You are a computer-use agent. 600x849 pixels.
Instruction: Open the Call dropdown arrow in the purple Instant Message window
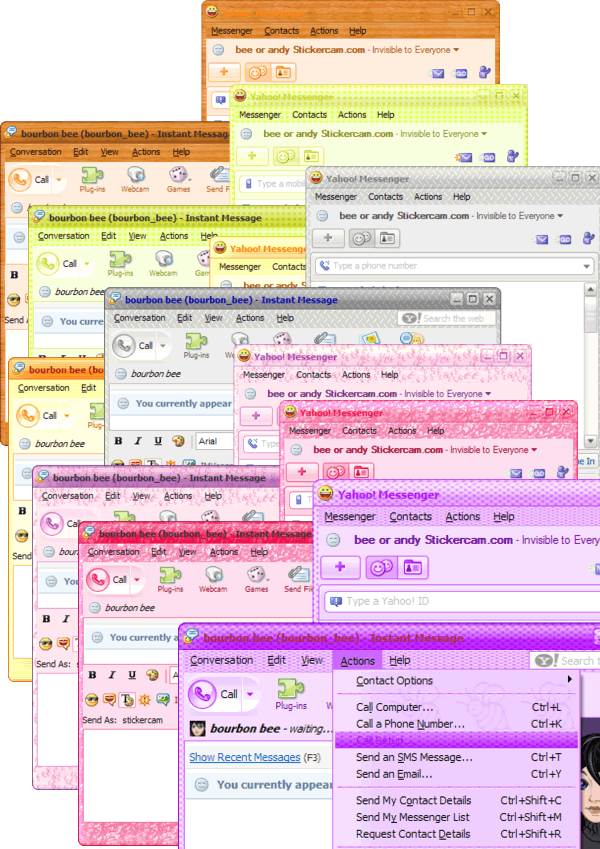tap(250, 694)
